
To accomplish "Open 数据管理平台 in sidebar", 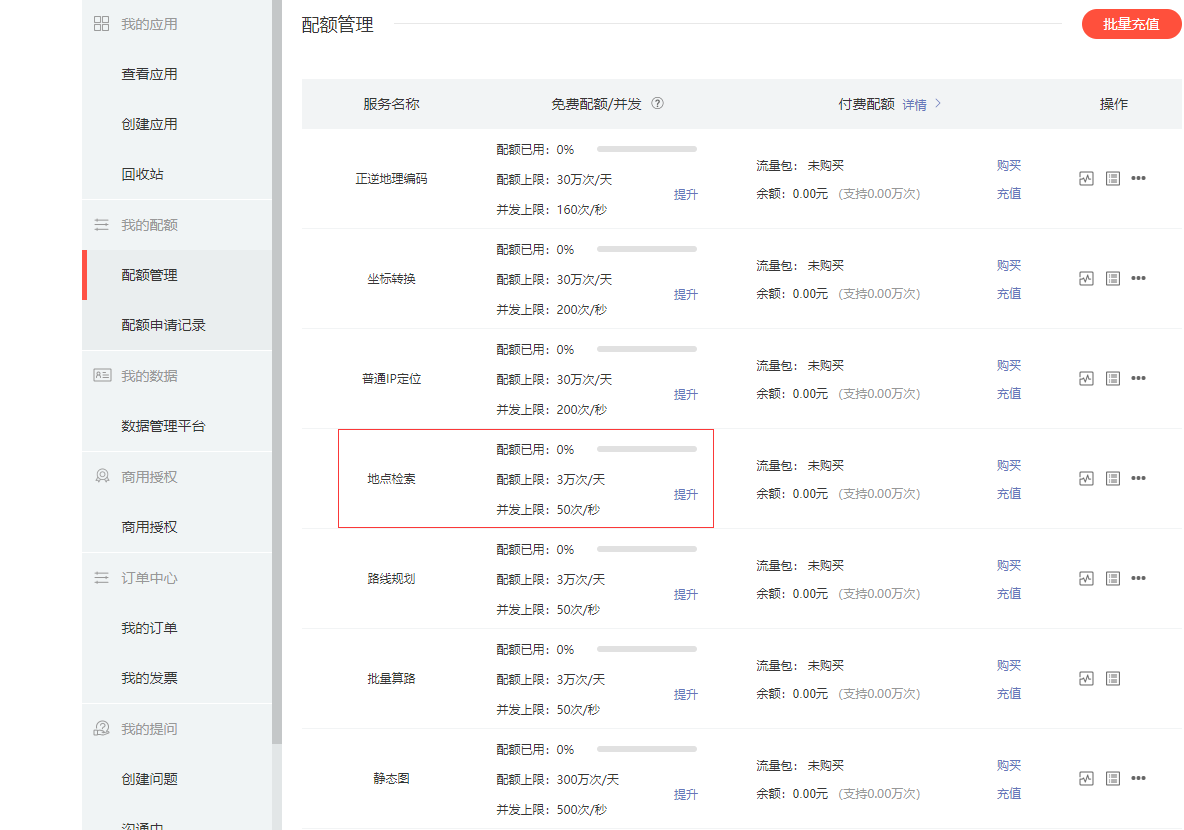I will click(163, 426).
